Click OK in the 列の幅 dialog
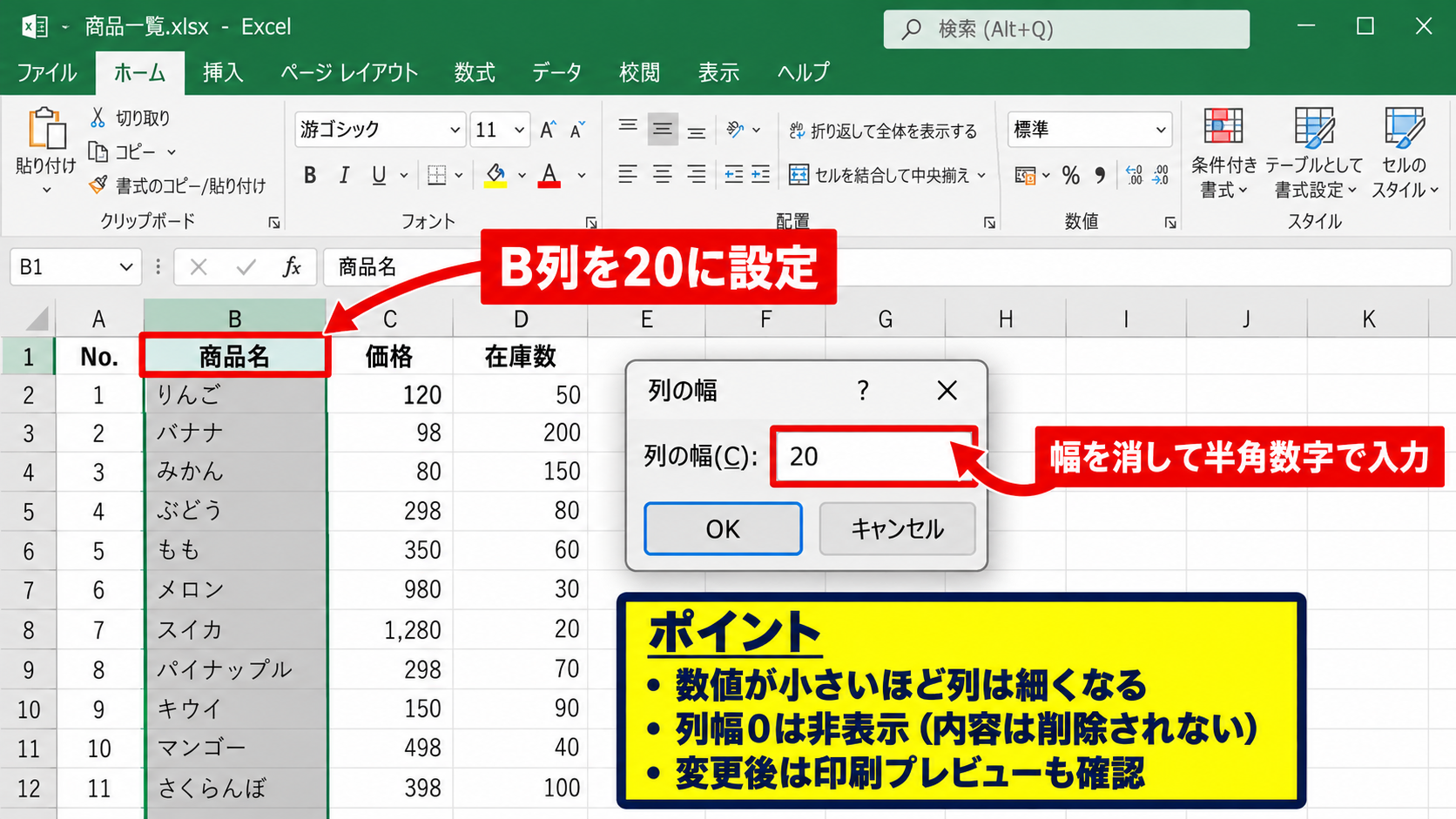This screenshot has height=819, width=1456. tap(723, 528)
